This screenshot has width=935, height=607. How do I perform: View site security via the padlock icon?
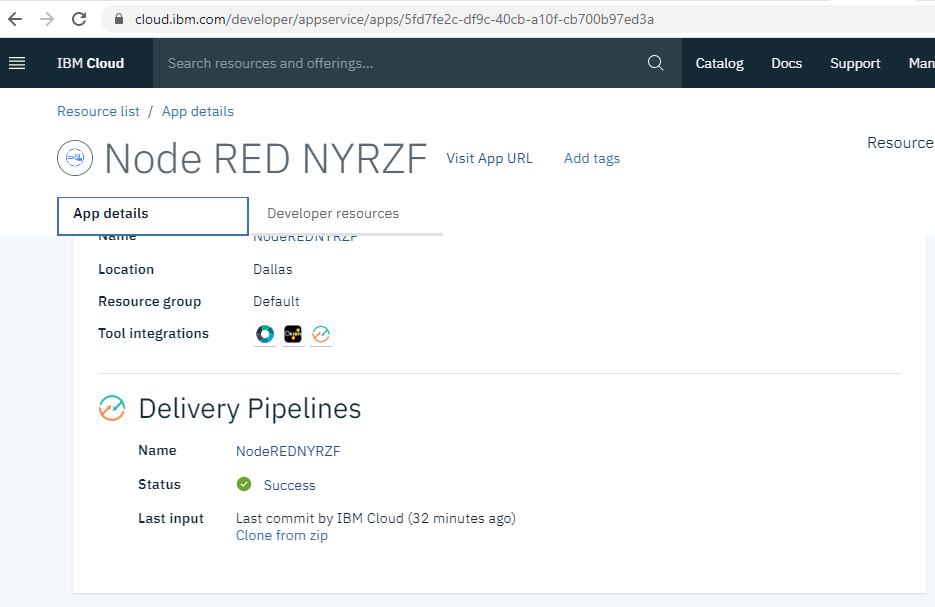(119, 19)
